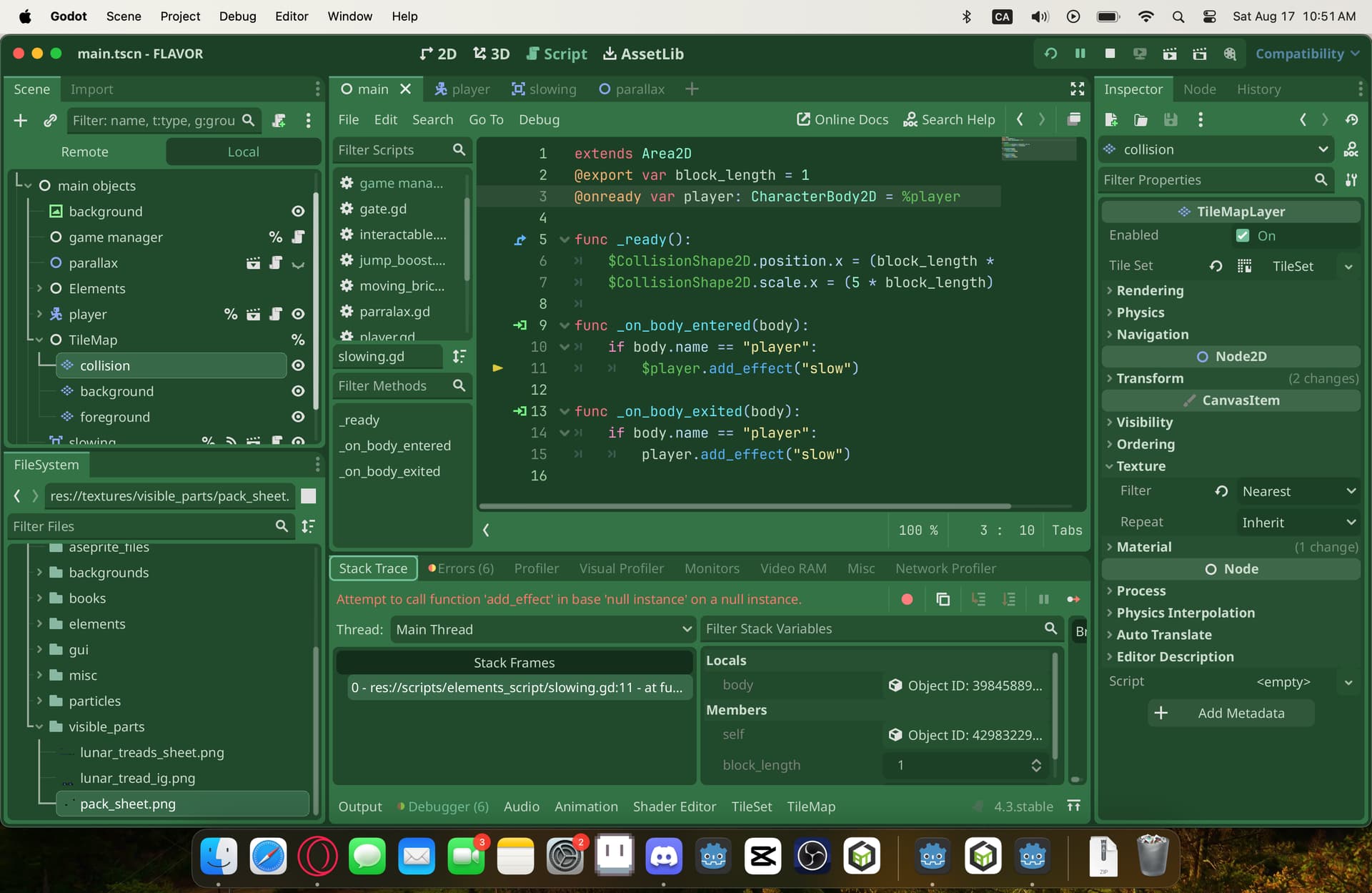1372x893 pixels.
Task: Click the sort scripts toggle icon beside slowing.gd
Action: (459, 356)
